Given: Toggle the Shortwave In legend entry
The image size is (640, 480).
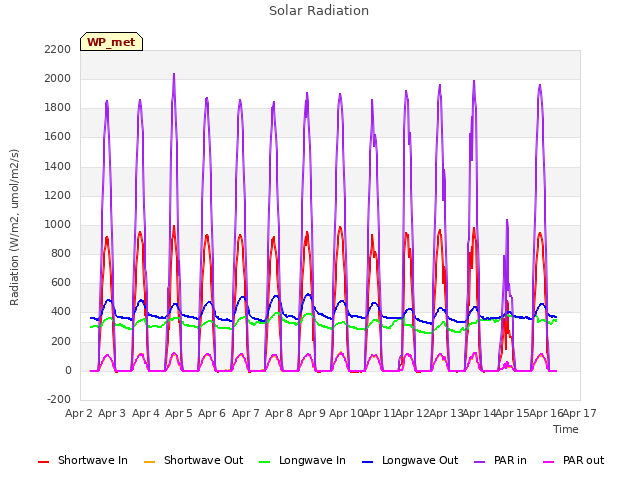Looking at the screenshot, I should [x=83, y=460].
